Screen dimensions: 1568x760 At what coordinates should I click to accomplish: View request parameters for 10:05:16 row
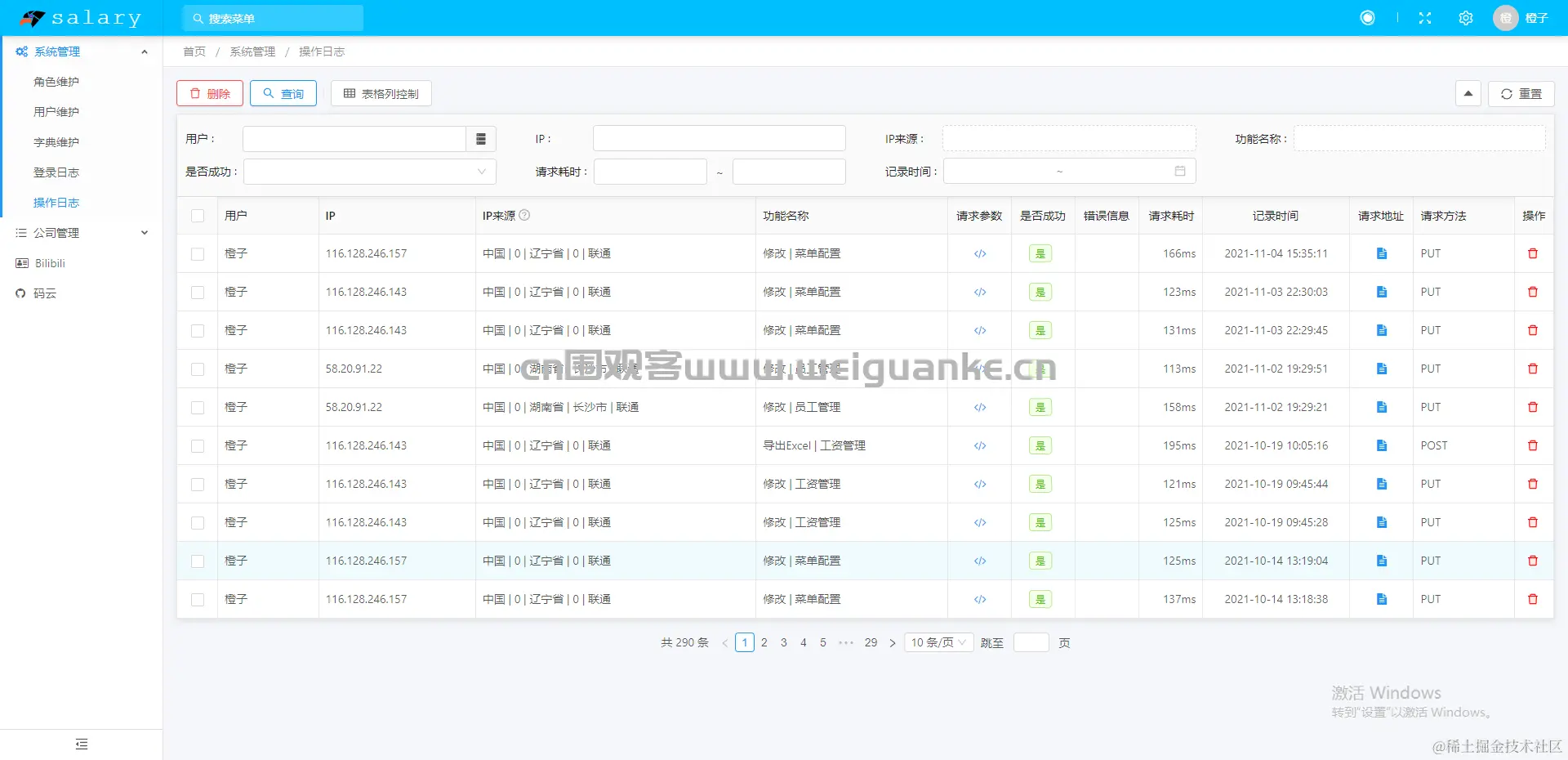[980, 445]
